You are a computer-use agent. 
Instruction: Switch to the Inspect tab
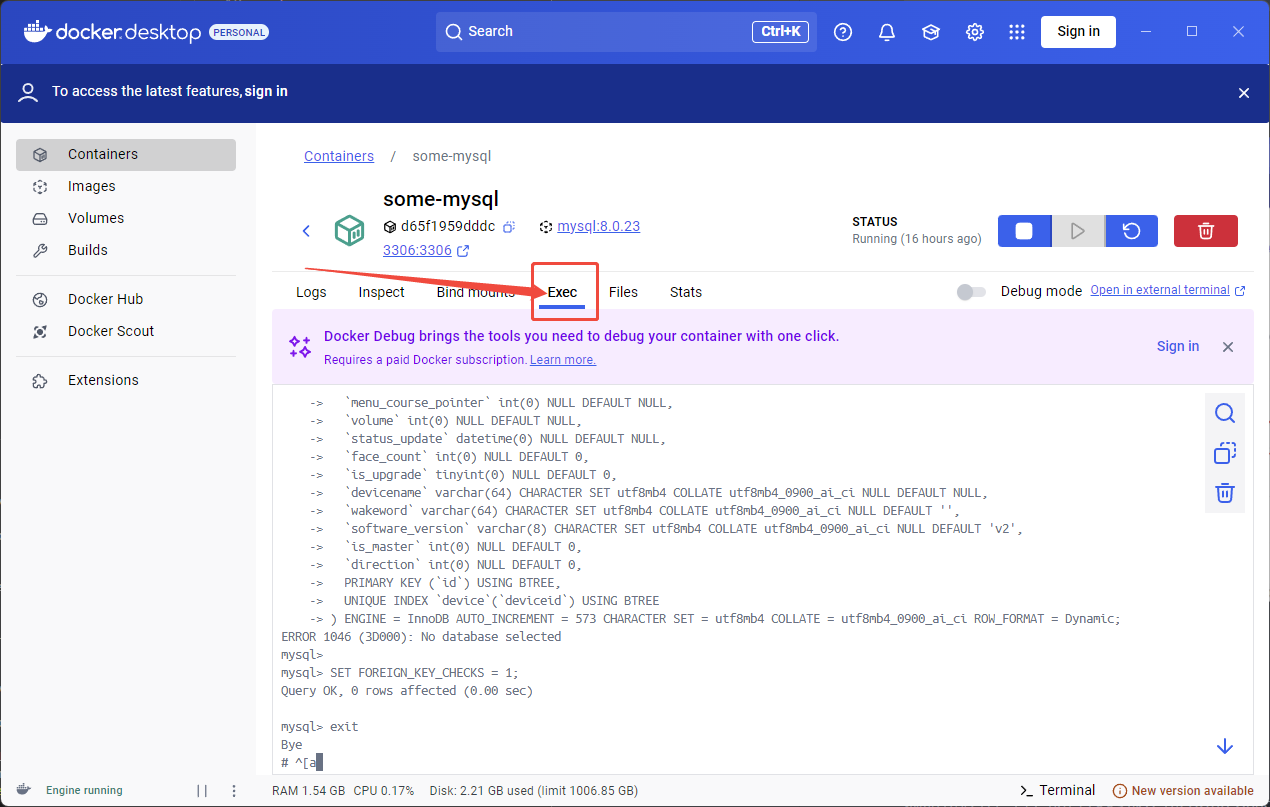coord(381,292)
